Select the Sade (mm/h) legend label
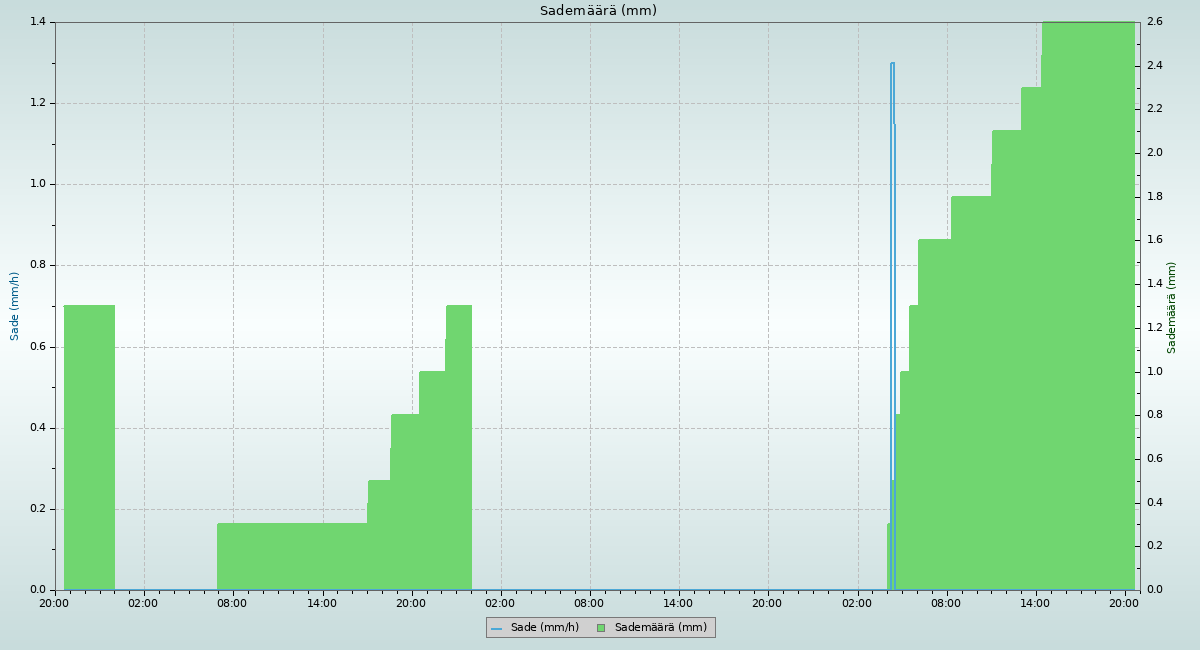The width and height of the screenshot is (1200, 650). (x=544, y=628)
